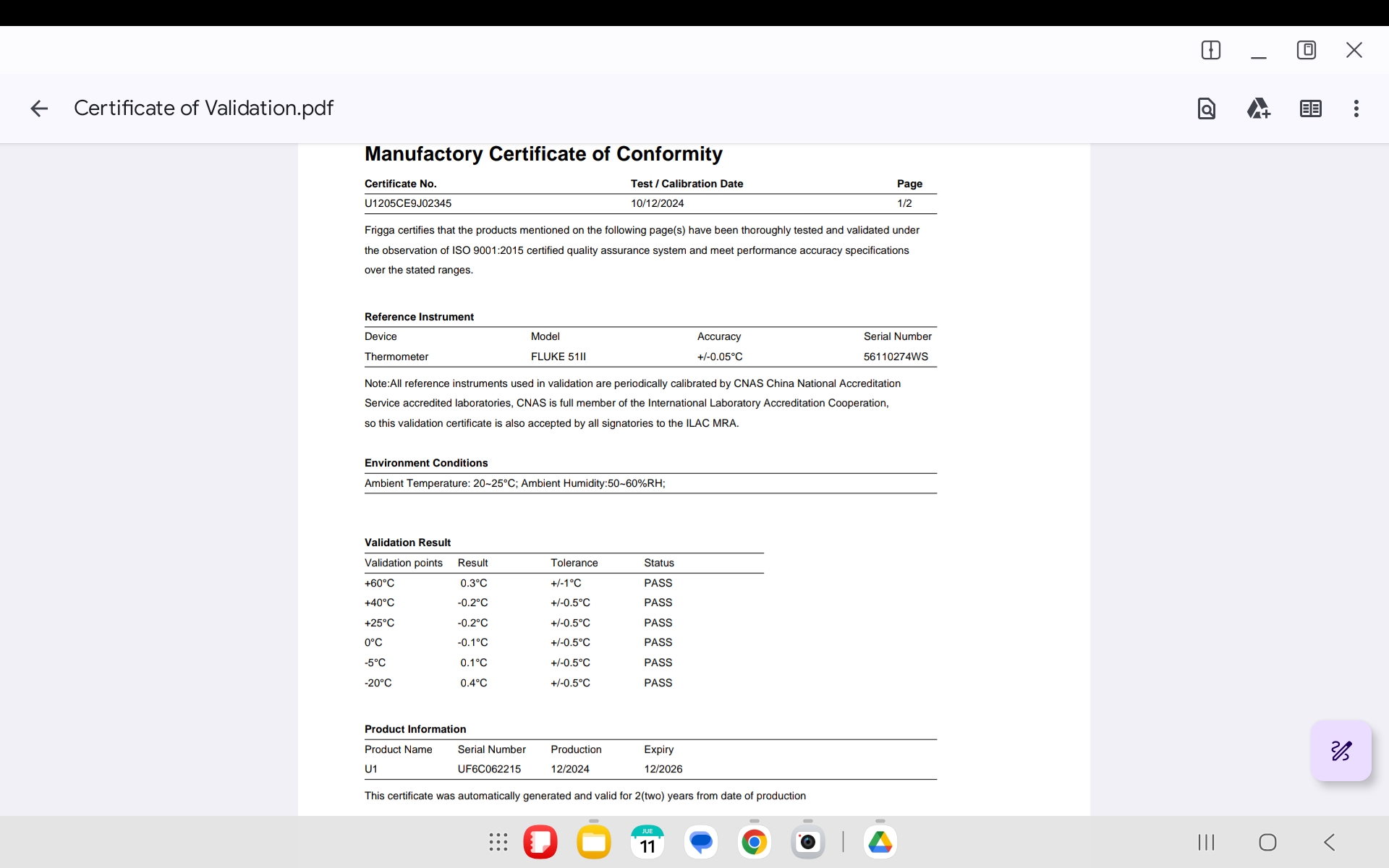
Task: Open the Calendar app showing 11
Action: click(647, 842)
